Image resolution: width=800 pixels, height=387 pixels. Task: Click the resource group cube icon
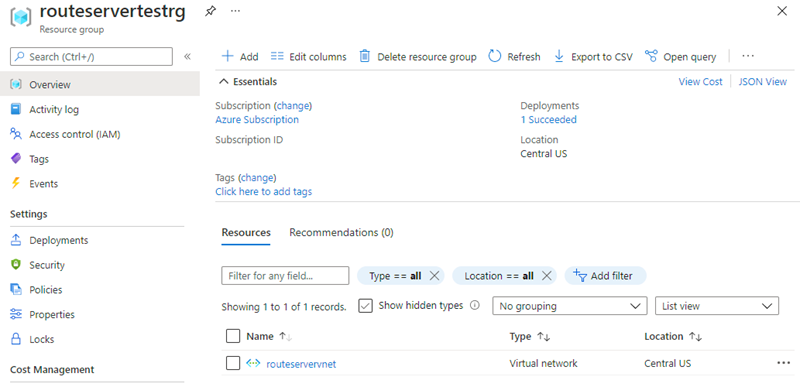pos(20,17)
